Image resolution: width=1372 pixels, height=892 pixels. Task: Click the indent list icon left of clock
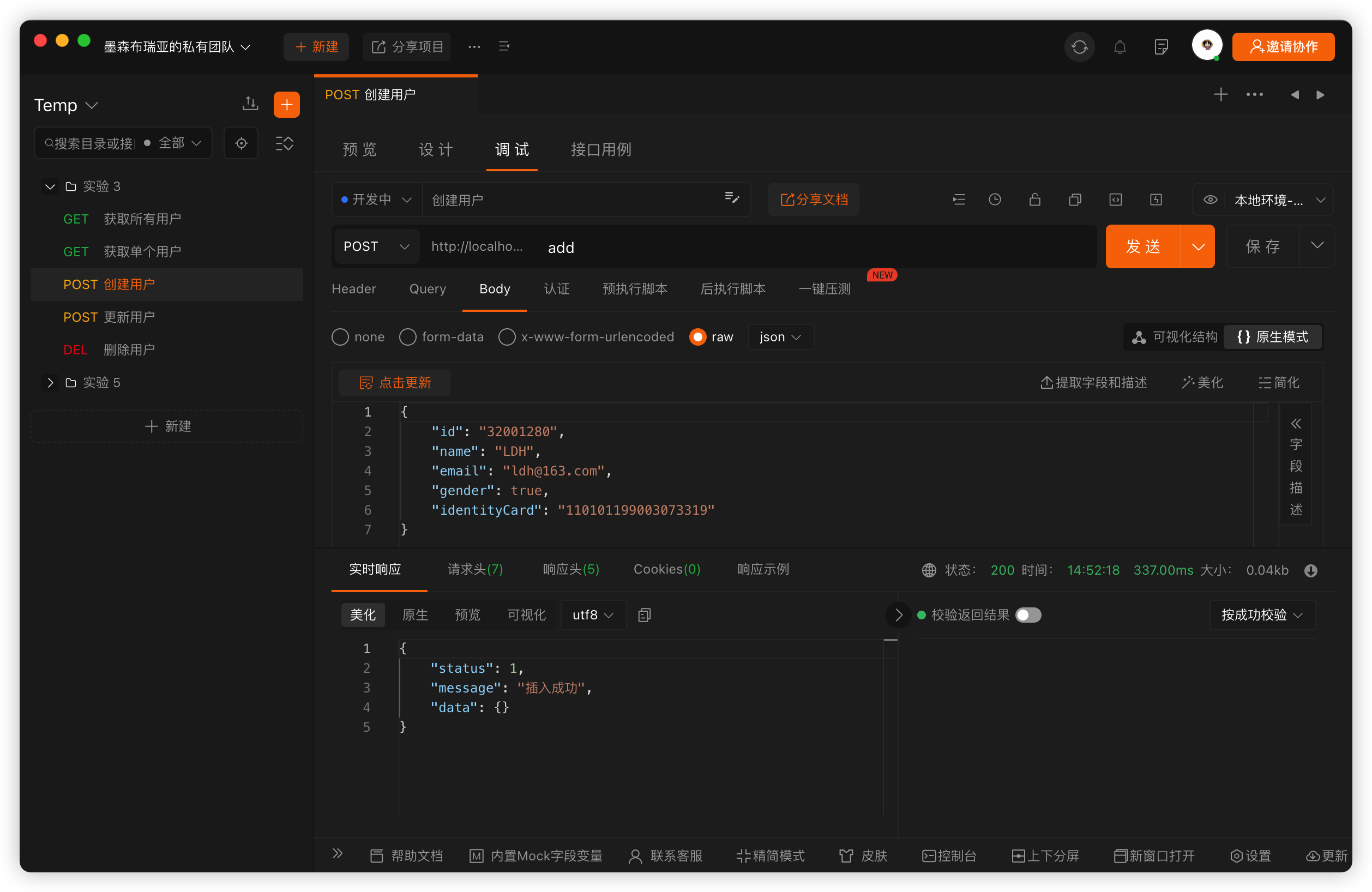[959, 200]
